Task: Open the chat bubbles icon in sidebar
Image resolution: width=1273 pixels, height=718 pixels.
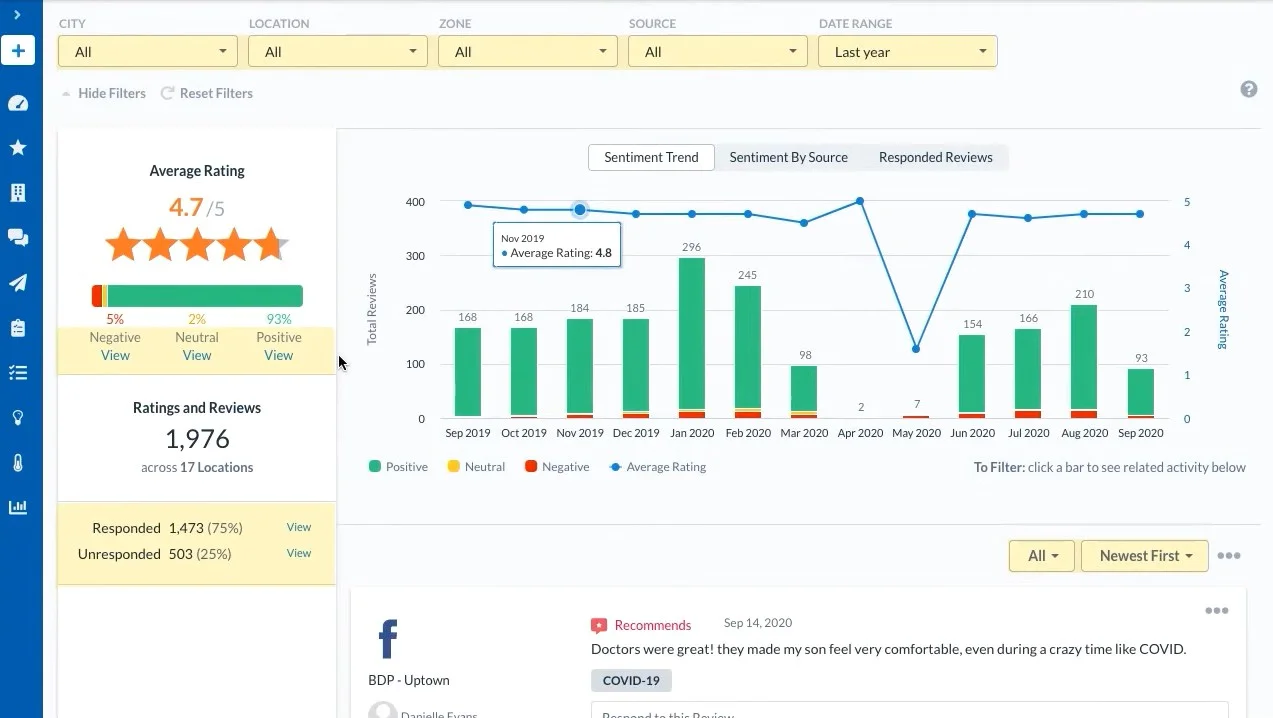Action: coord(18,238)
